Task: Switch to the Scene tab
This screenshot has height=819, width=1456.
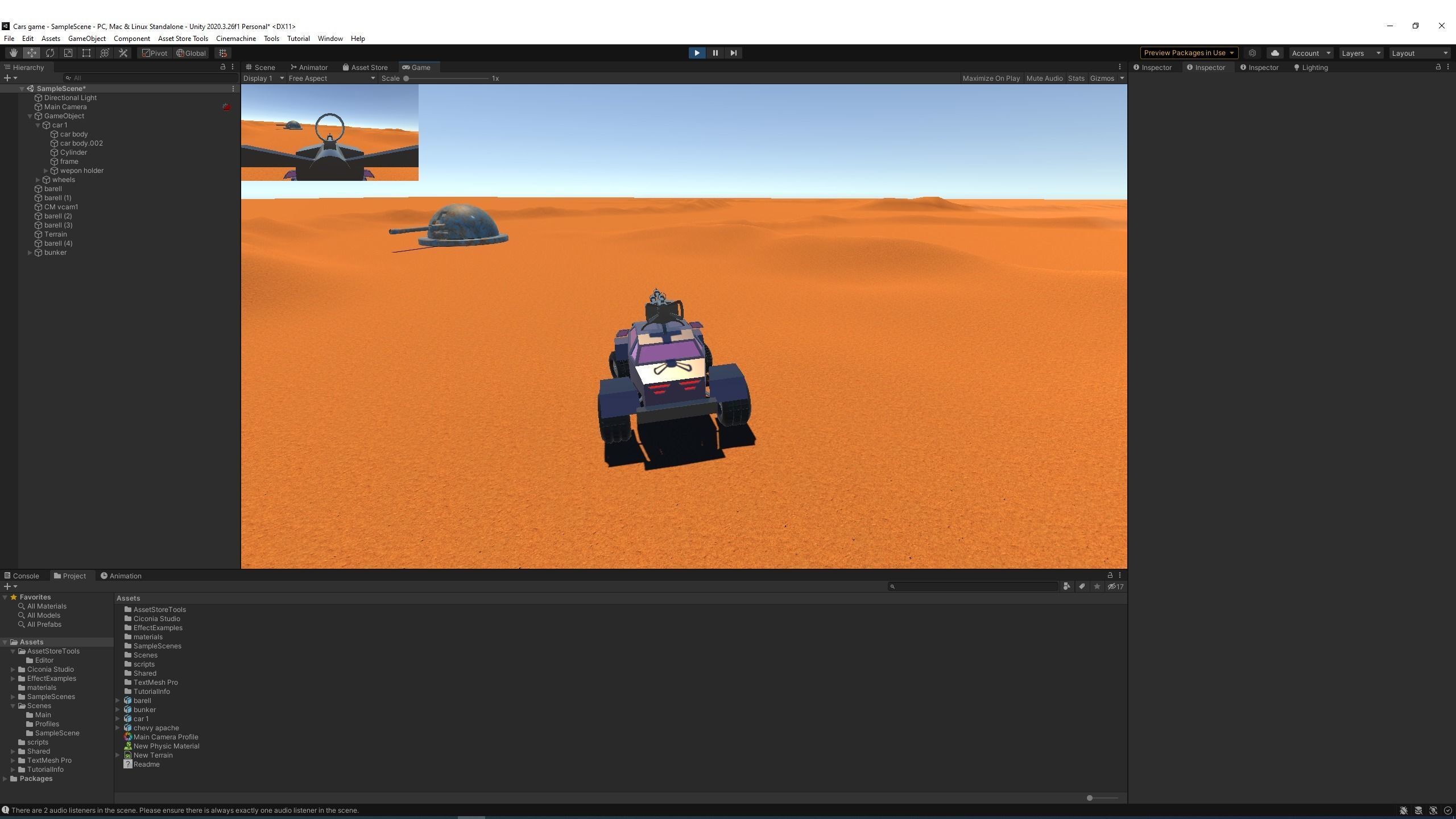Action: click(x=260, y=67)
